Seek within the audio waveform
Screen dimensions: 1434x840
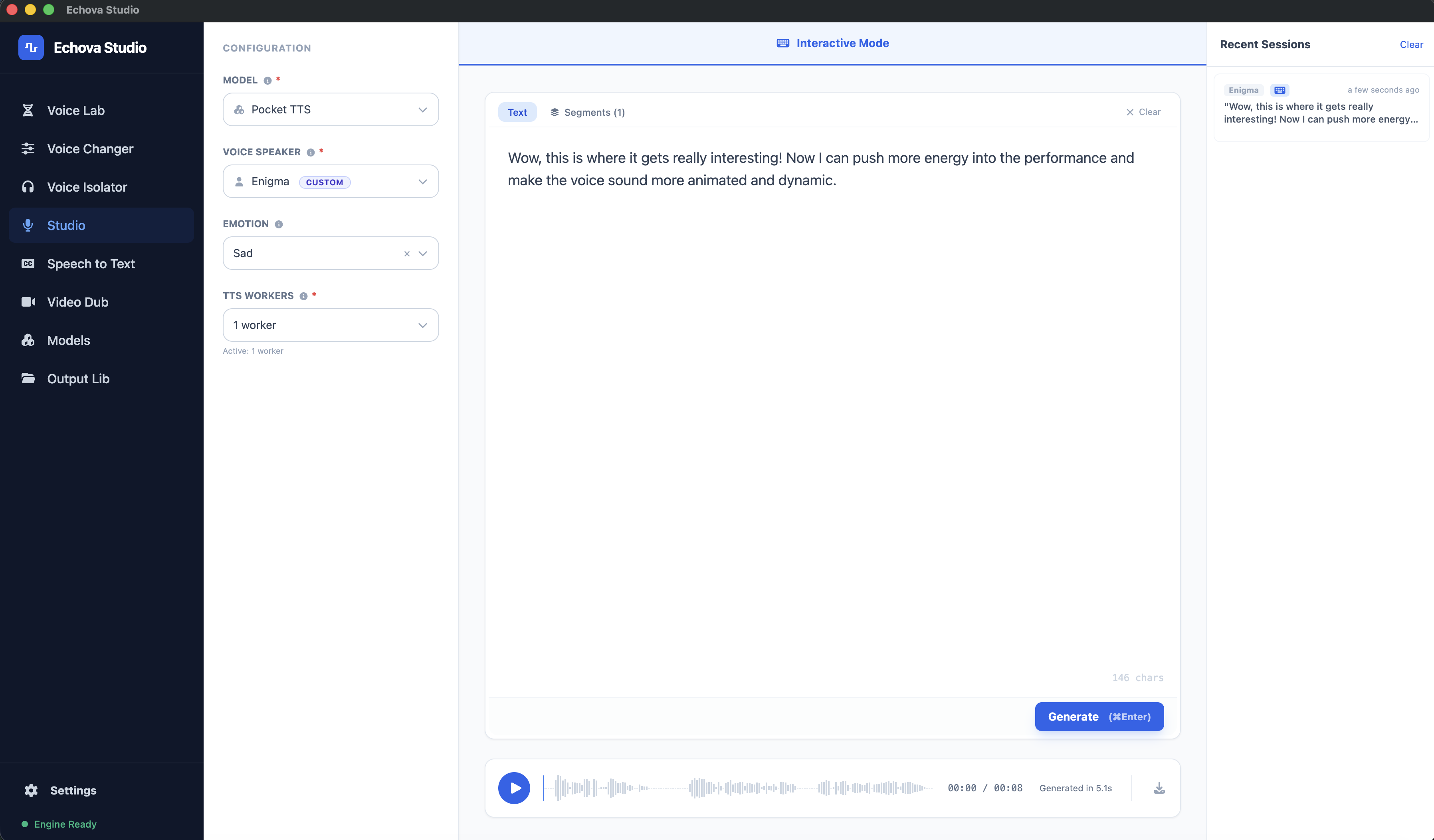click(x=740, y=788)
